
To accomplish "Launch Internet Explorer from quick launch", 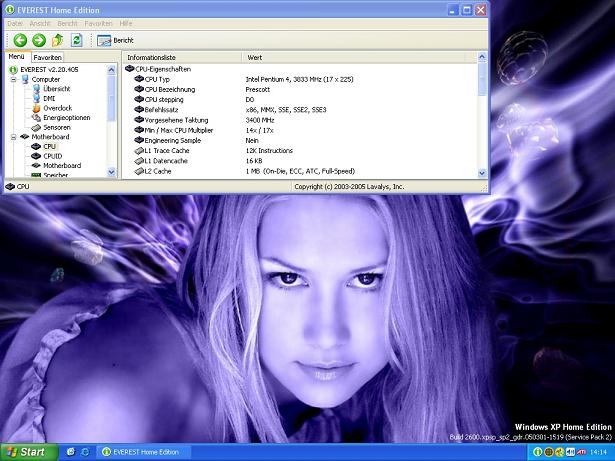I will [x=85, y=452].
